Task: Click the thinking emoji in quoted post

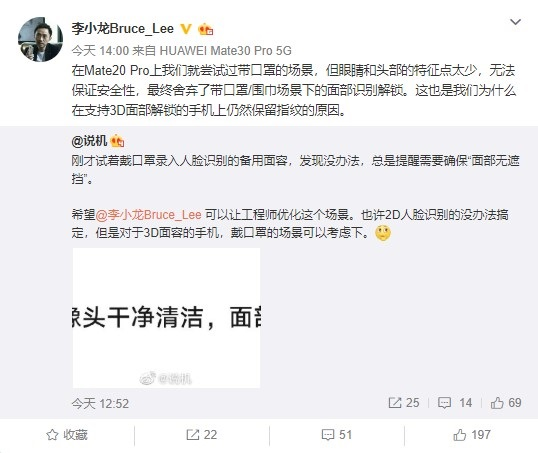Action: click(x=383, y=233)
